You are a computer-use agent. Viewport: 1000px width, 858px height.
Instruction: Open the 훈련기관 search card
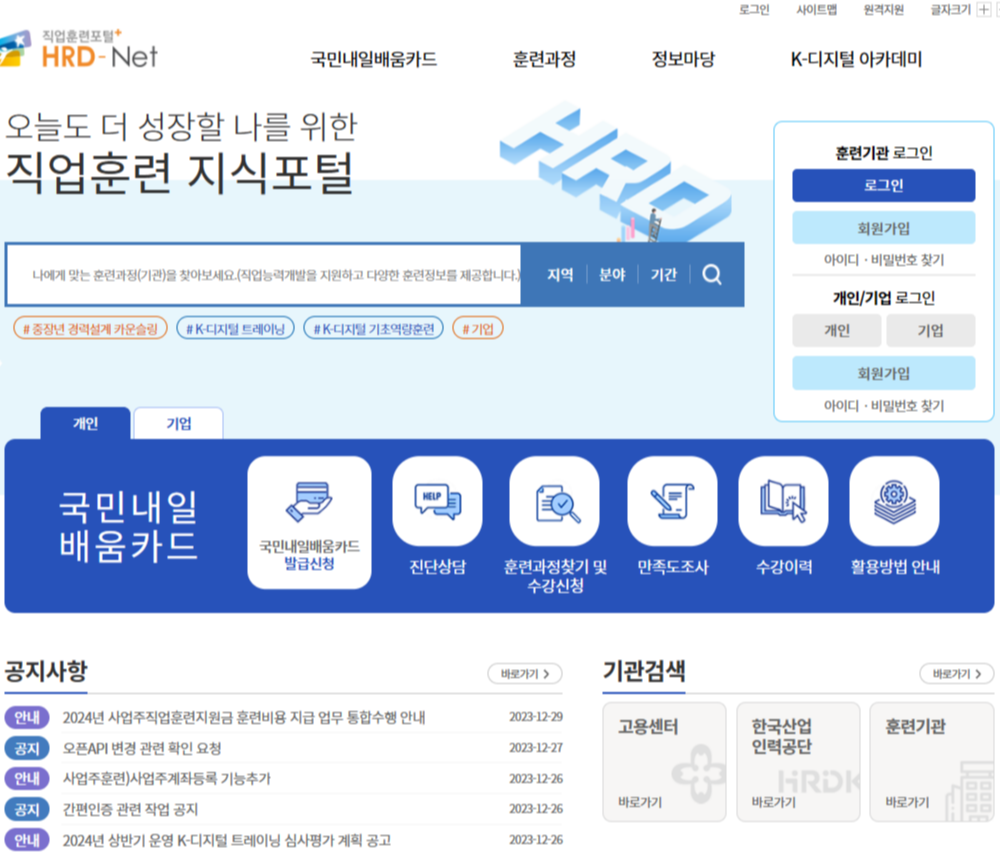[932, 762]
